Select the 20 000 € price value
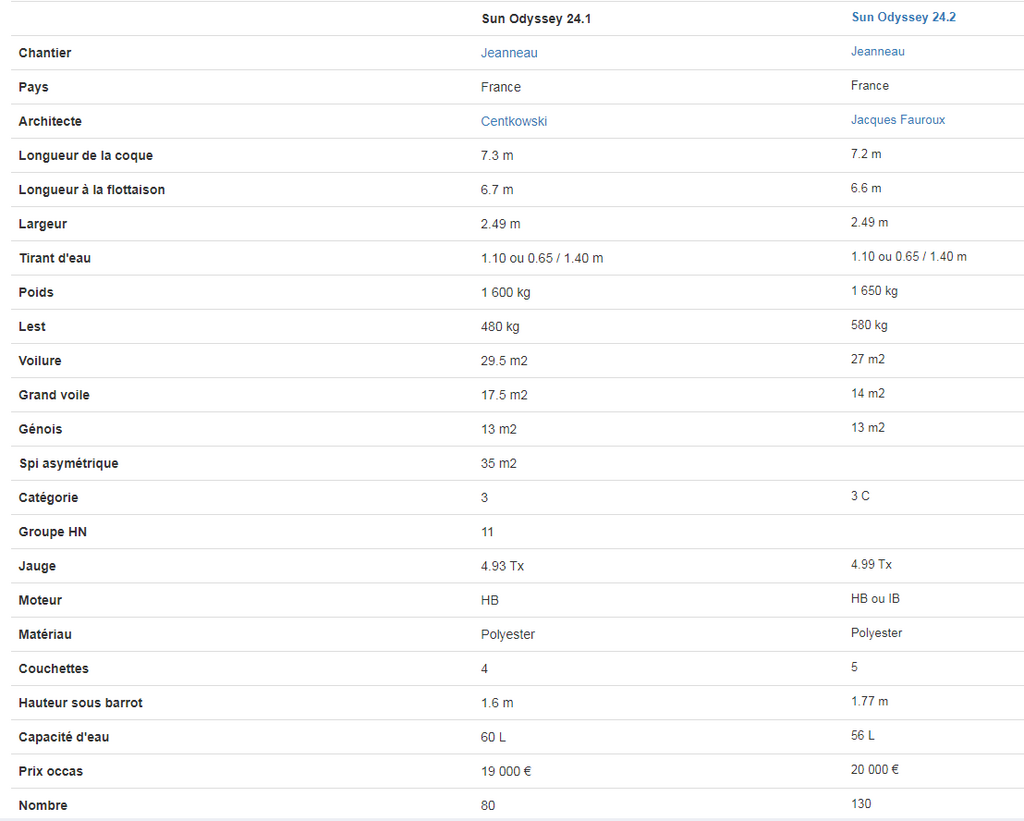The image size is (1024, 821). click(875, 769)
